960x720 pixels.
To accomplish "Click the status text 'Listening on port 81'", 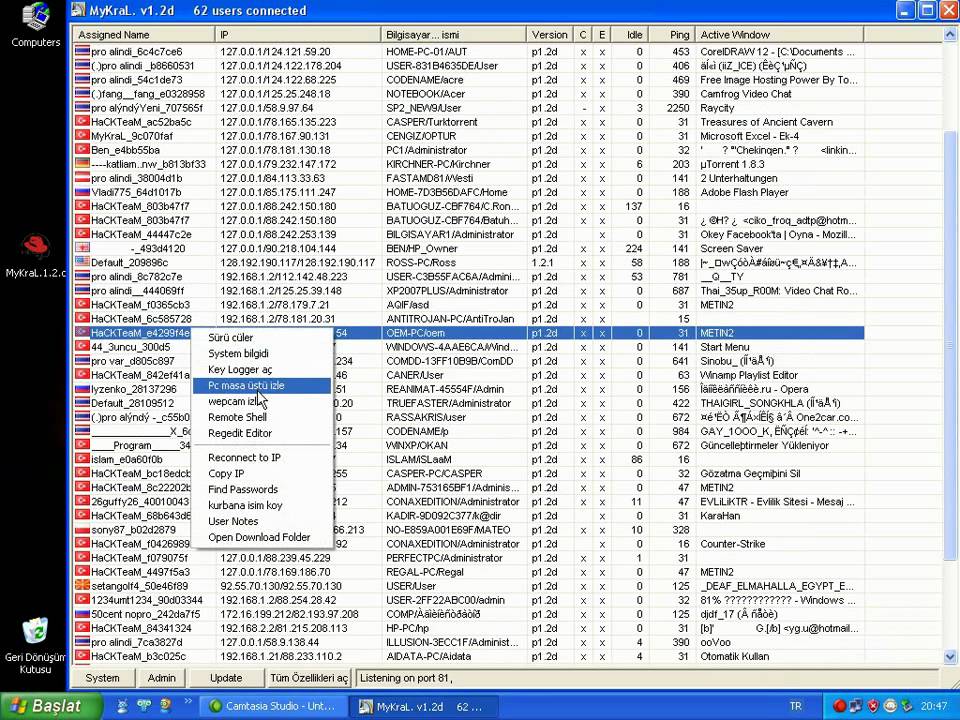I will [x=407, y=678].
